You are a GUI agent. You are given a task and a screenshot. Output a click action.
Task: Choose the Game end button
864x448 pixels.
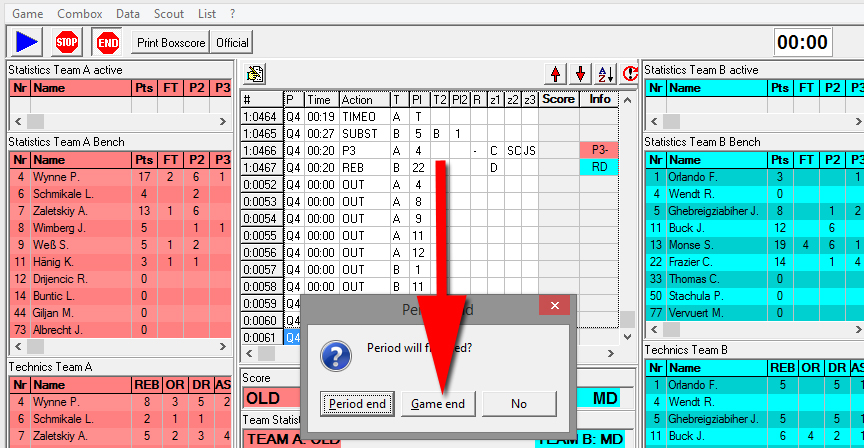[438, 404]
